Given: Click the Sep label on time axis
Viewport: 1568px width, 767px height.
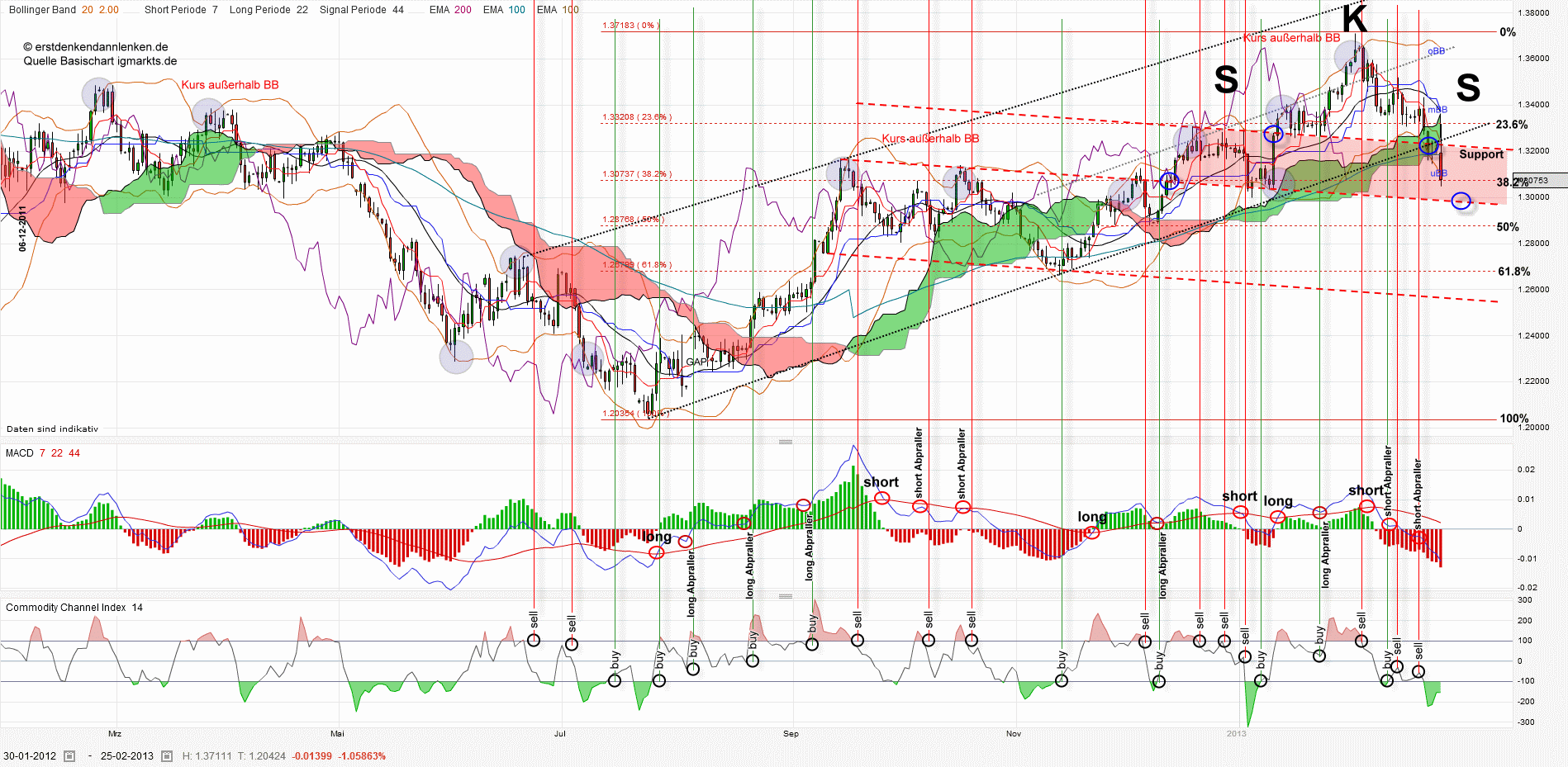Looking at the screenshot, I should point(791,733).
